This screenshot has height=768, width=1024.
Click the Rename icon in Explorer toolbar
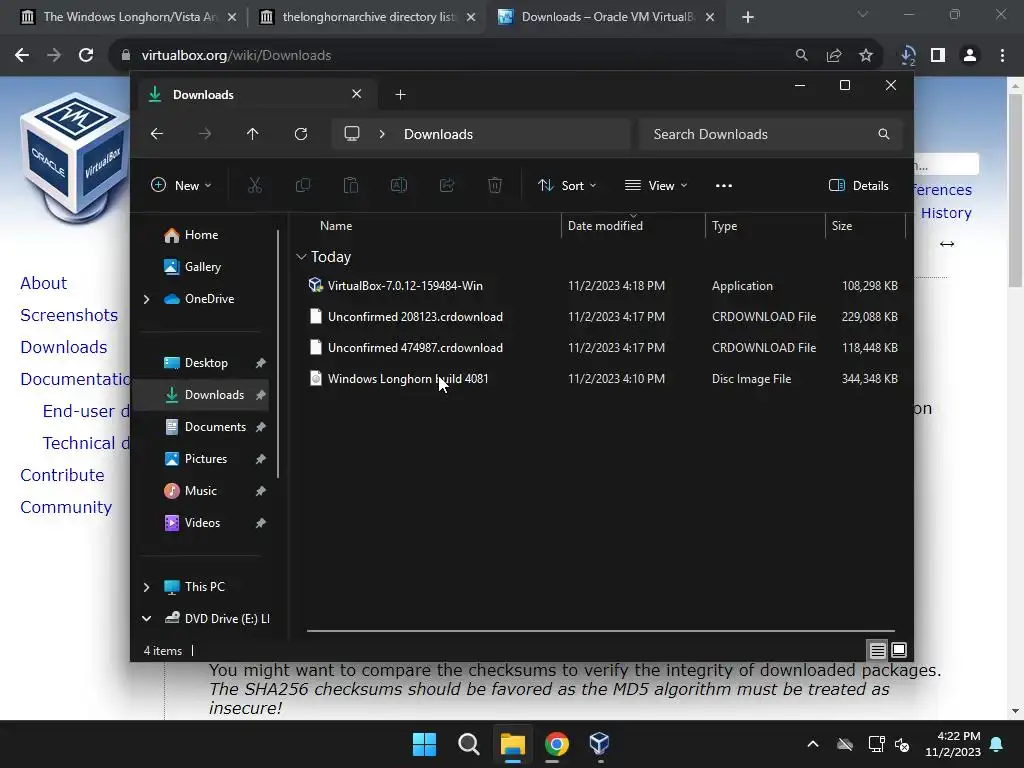398,185
